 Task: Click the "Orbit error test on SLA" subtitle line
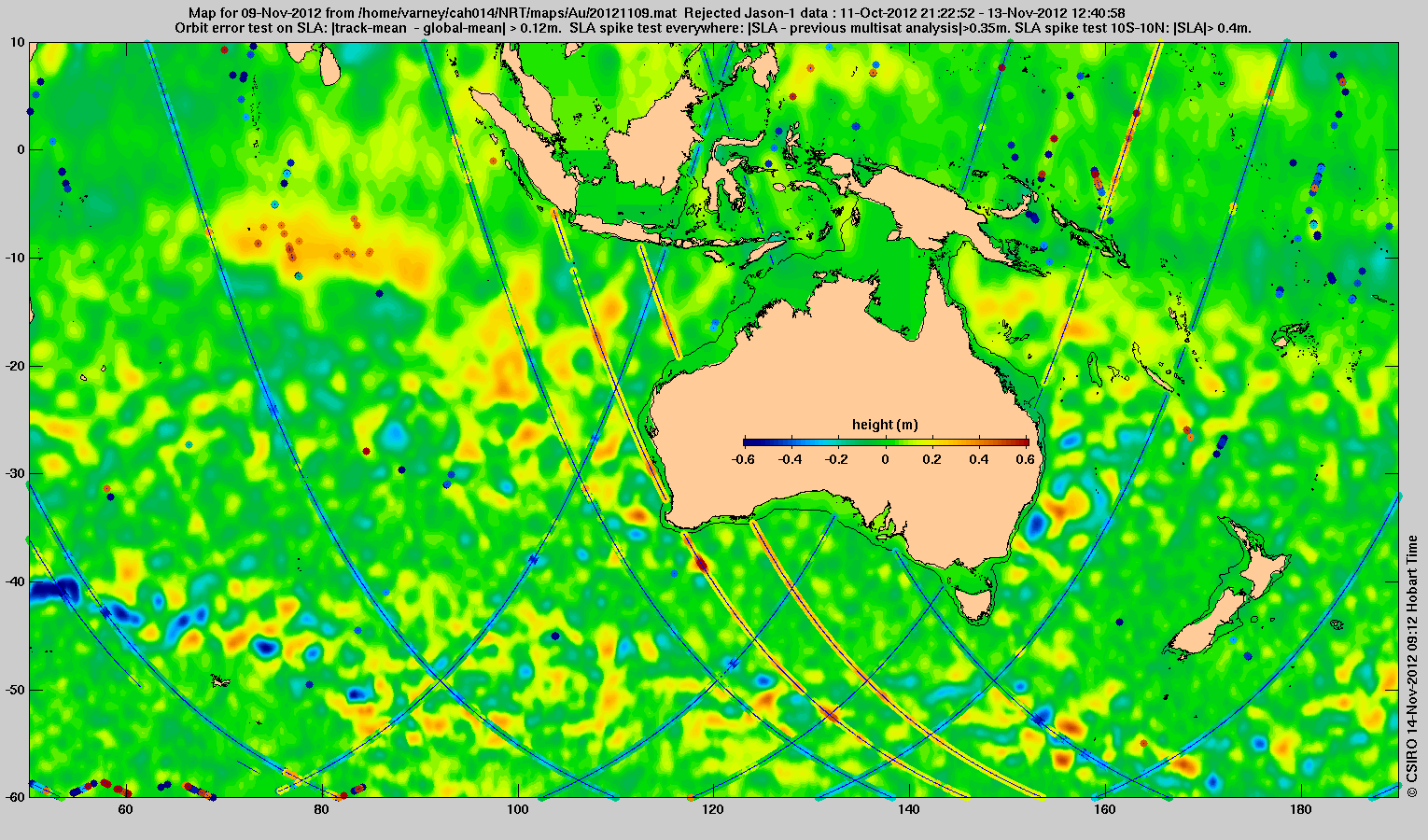click(713, 28)
